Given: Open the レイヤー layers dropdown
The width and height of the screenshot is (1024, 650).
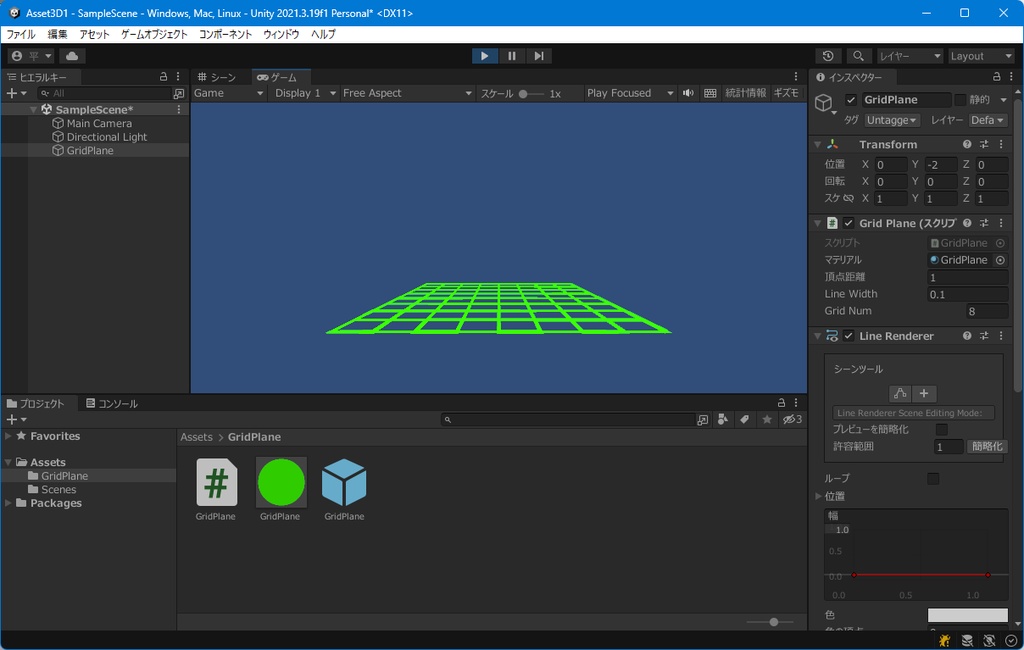Looking at the screenshot, I should 910,56.
